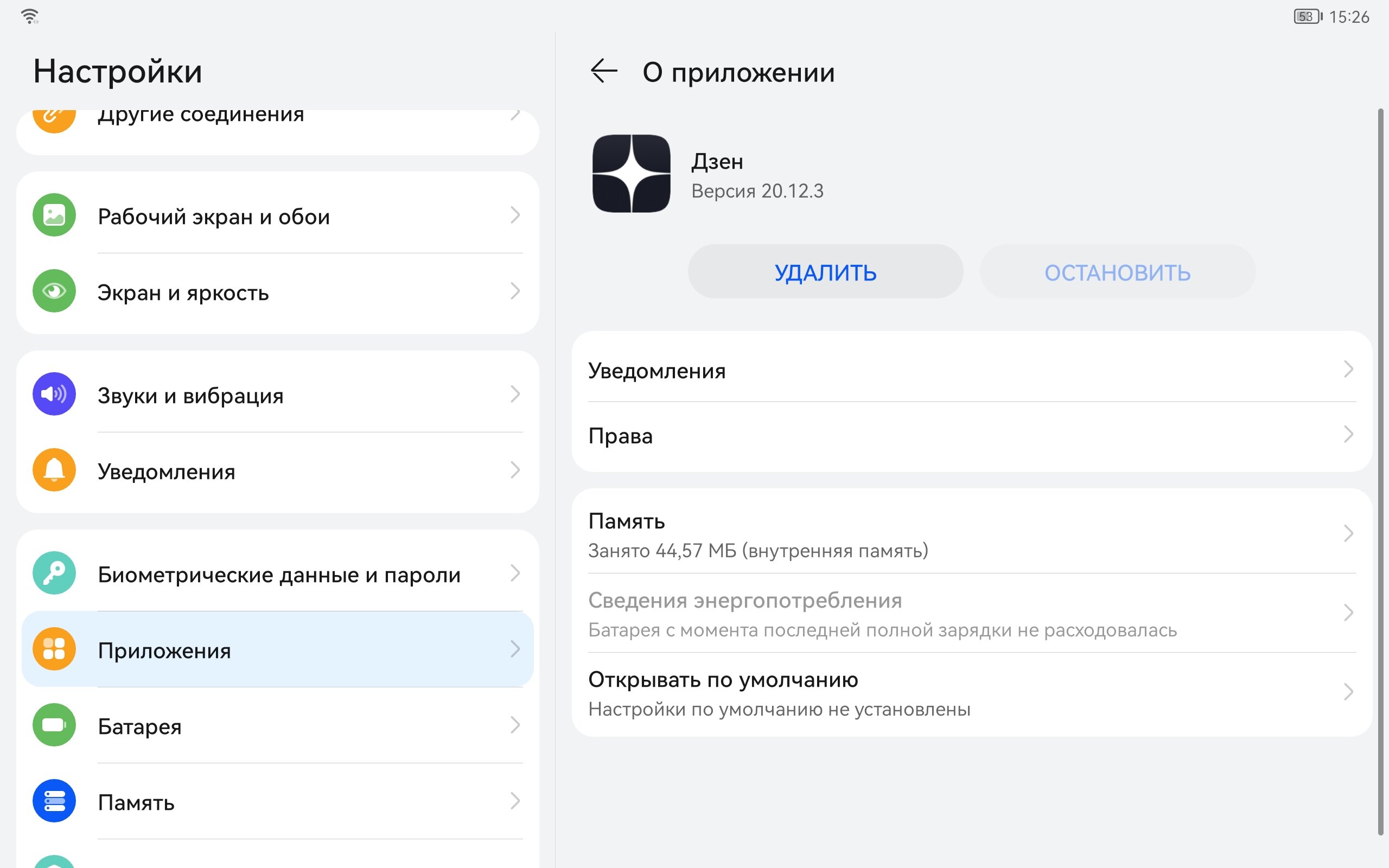The width and height of the screenshot is (1389, 868).
Task: Click the green Батарея icon
Action: 53,725
